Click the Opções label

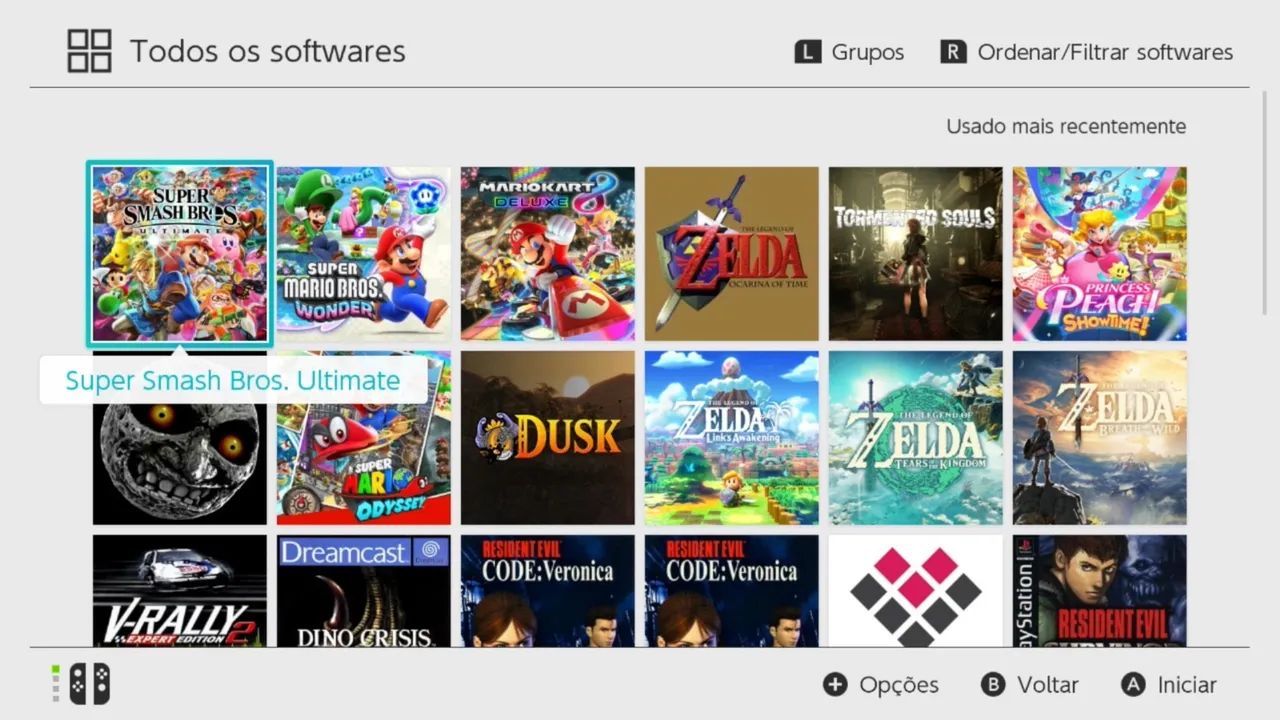click(x=899, y=686)
